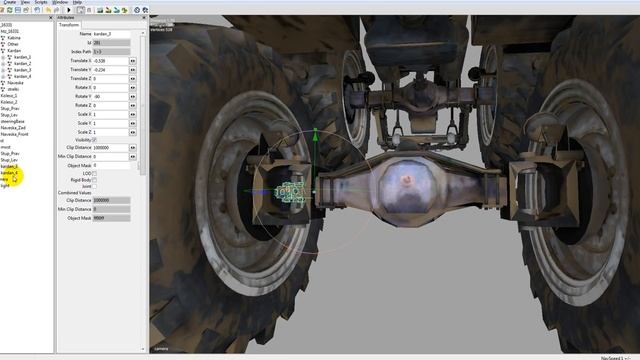
Task: Enable the Joint checkbox
Action: pos(94,187)
